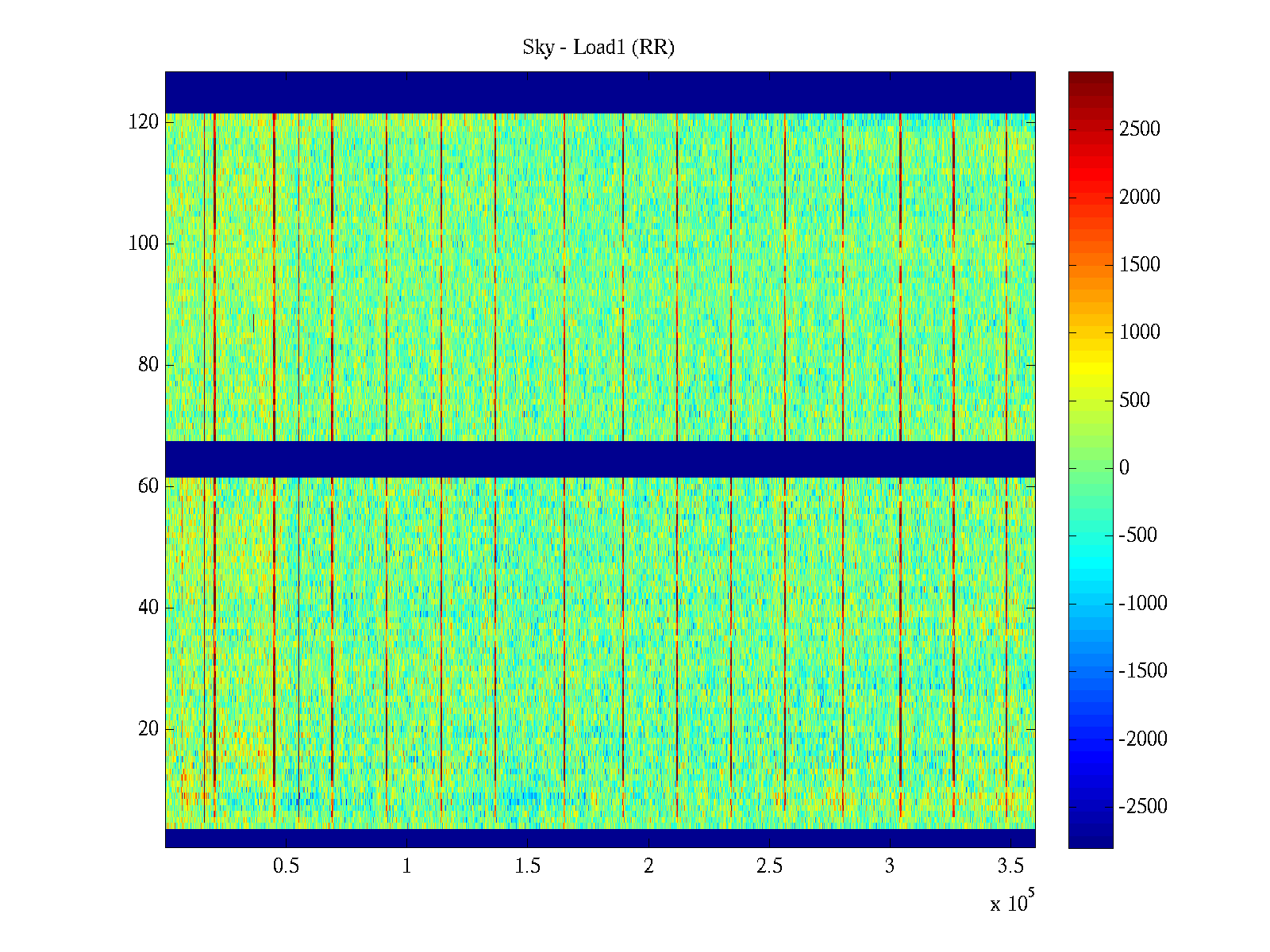Click the y-axis tick label 60
The width and height of the screenshot is (1270, 952).
(148, 486)
